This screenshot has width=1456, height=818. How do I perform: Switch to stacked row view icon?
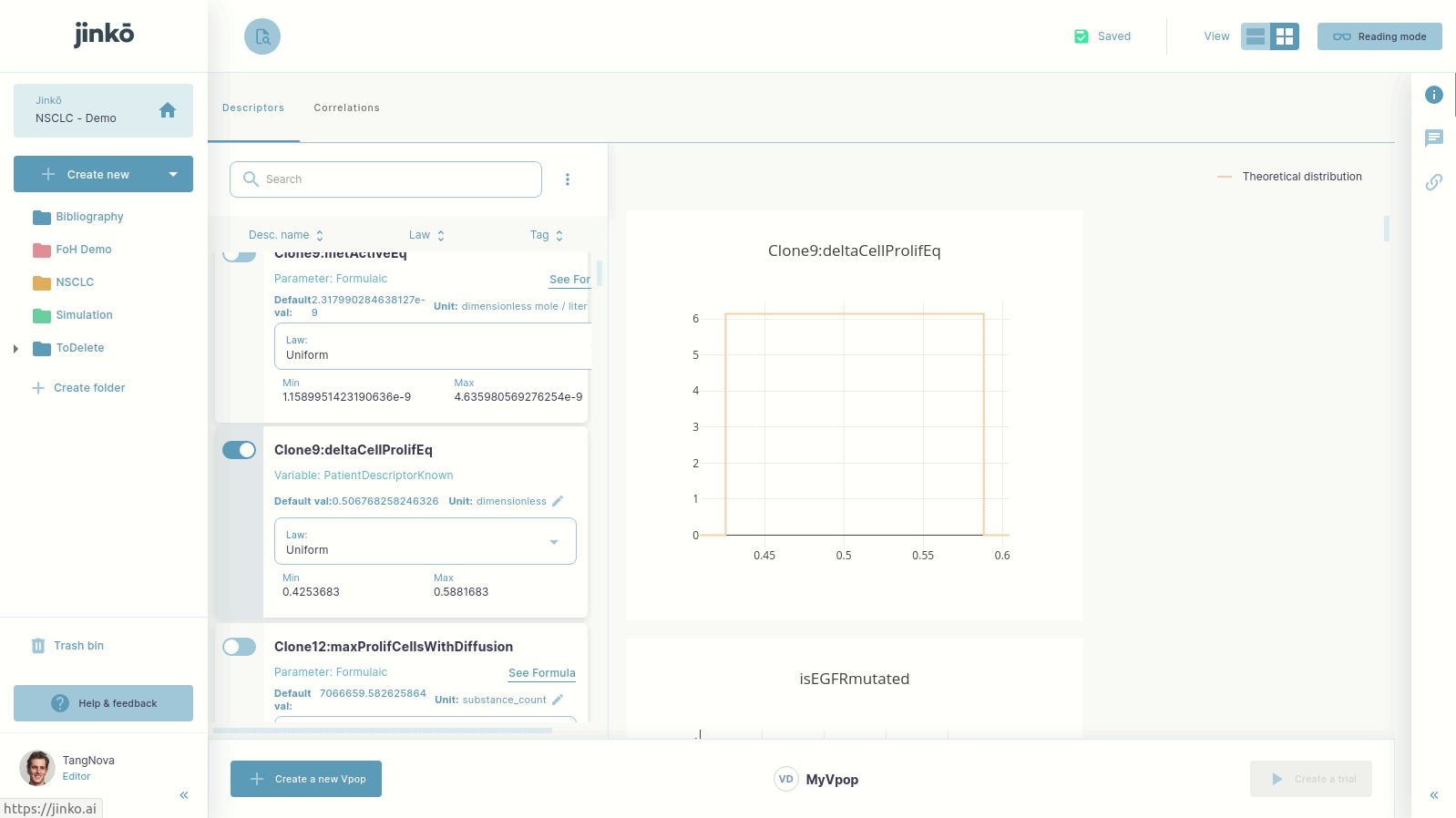(x=1256, y=36)
